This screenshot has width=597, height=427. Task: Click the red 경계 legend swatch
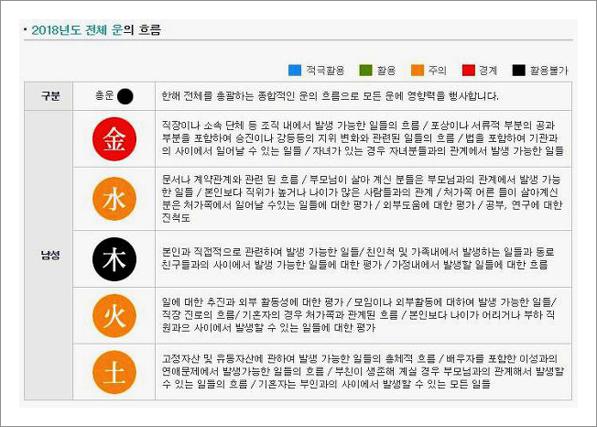pyautogui.click(x=468, y=70)
